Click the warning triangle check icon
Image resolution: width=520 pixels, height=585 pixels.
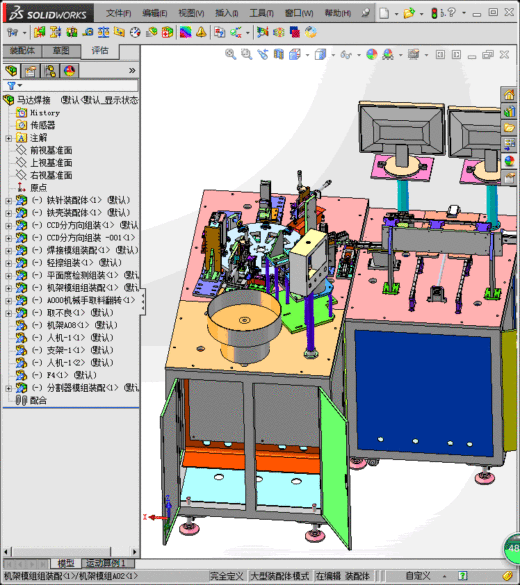[x=201, y=32]
